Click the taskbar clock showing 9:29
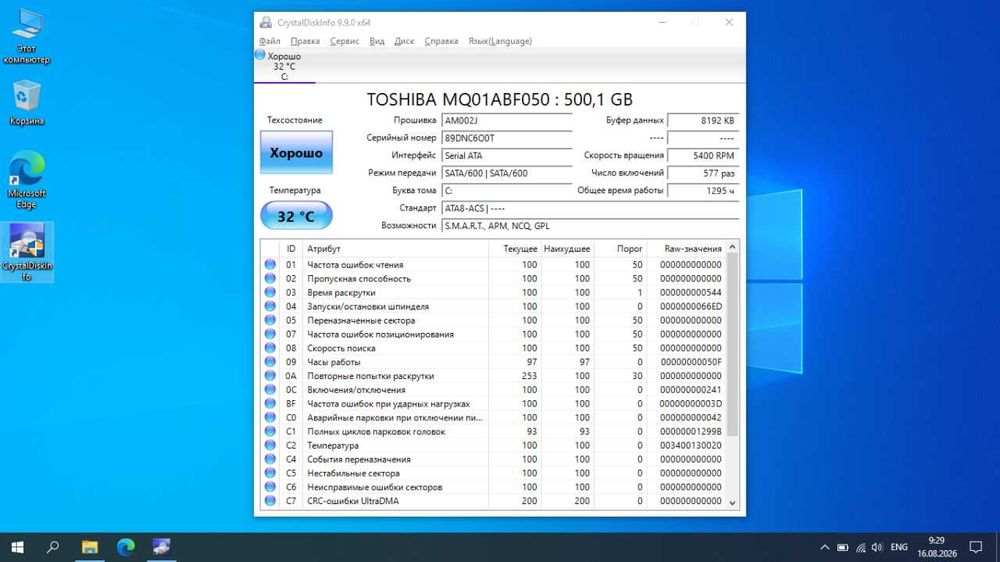The height and width of the screenshot is (562, 1000). point(937,547)
